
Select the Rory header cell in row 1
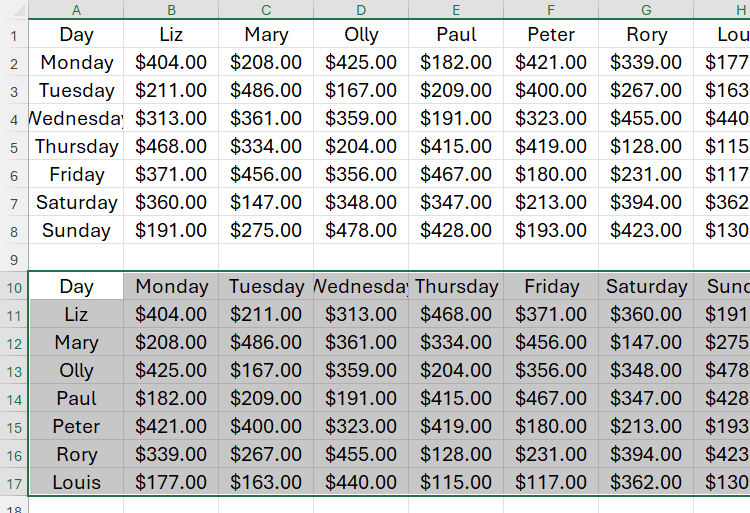pos(646,34)
